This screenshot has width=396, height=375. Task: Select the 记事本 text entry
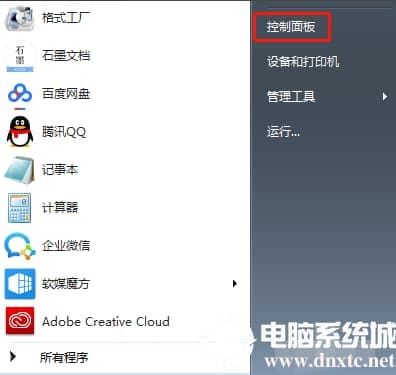pos(60,170)
